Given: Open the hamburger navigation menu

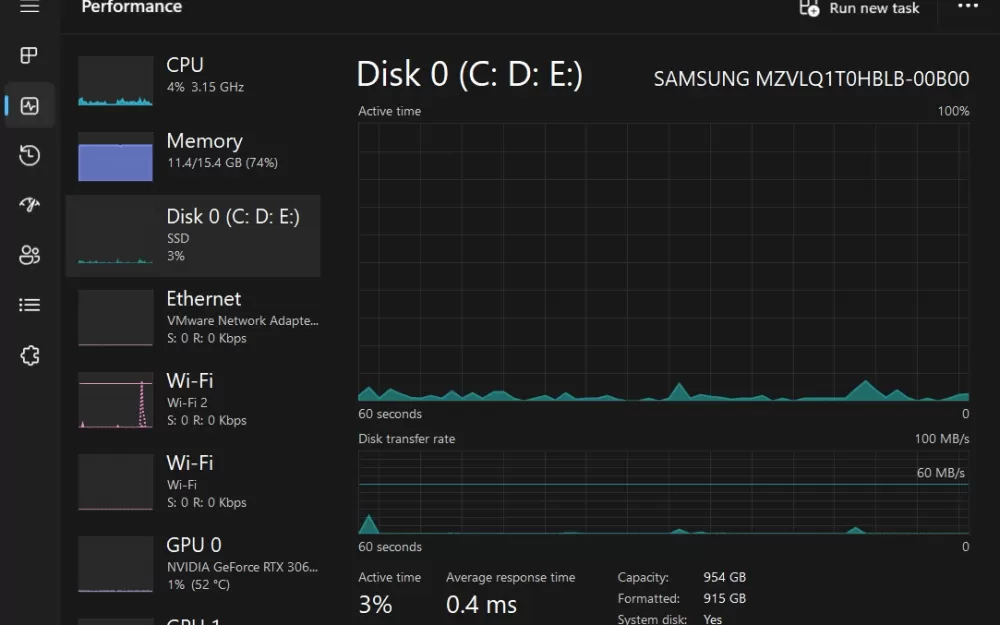Looking at the screenshot, I should 29,6.
